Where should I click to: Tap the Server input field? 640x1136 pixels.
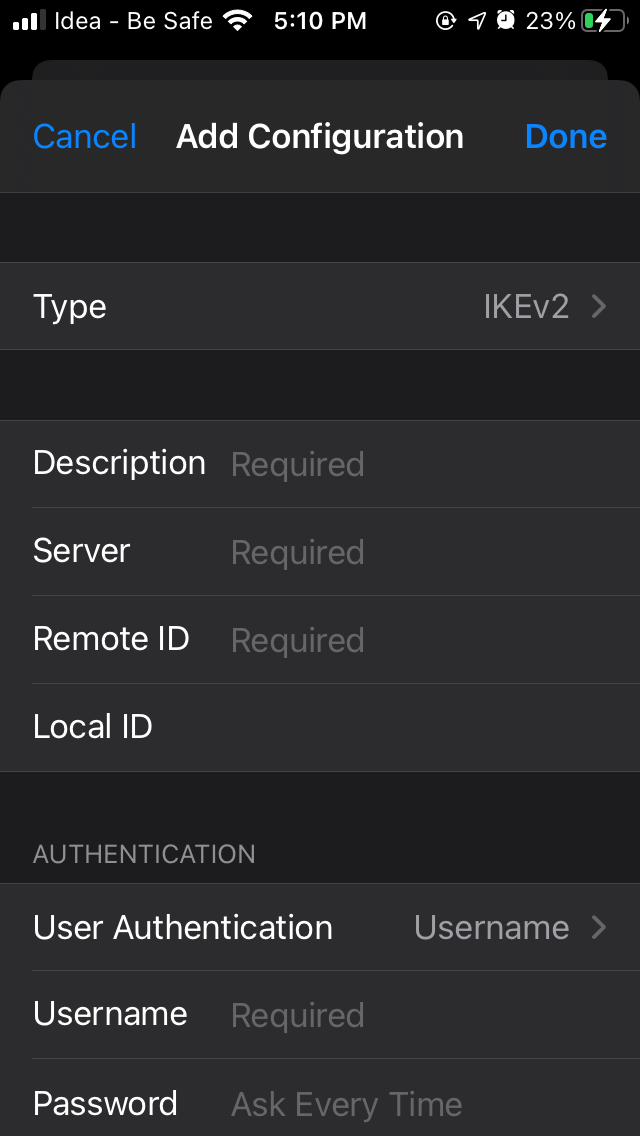click(420, 552)
